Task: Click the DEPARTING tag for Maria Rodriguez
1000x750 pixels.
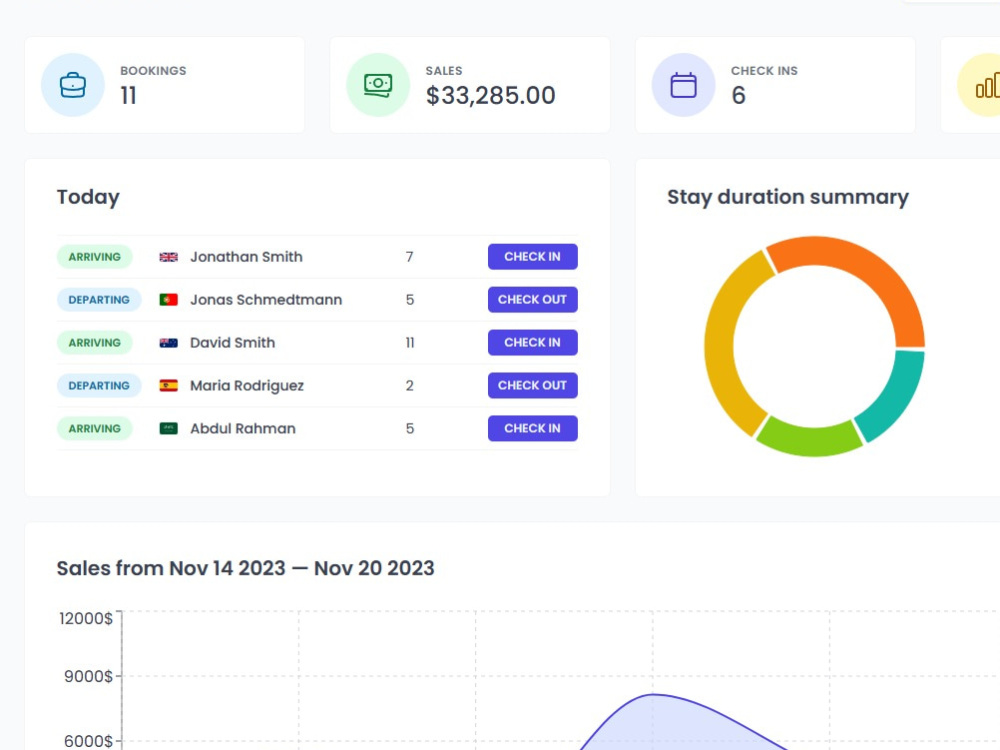Action: coord(99,385)
